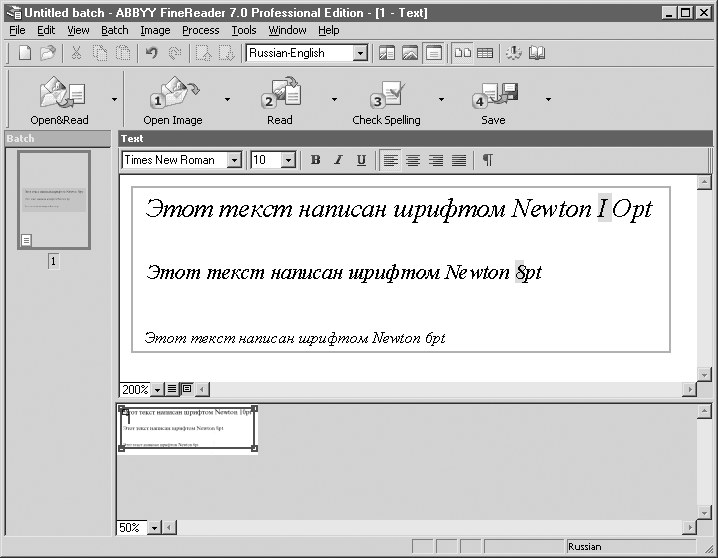Align text right

[x=436, y=160]
